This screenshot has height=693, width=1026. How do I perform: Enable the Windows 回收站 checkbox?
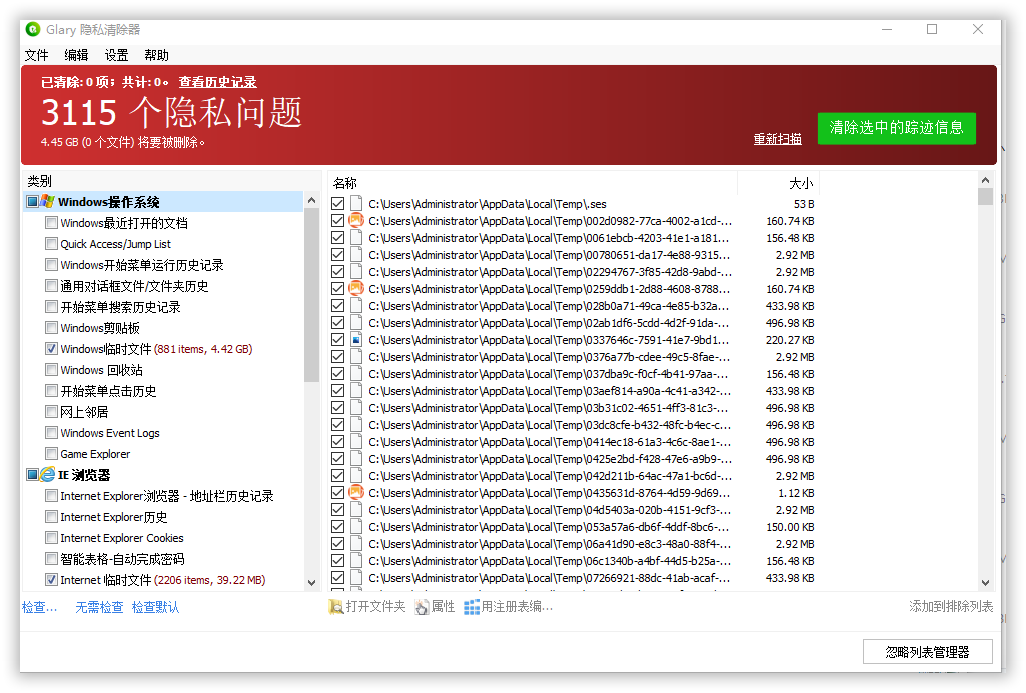click(x=51, y=370)
